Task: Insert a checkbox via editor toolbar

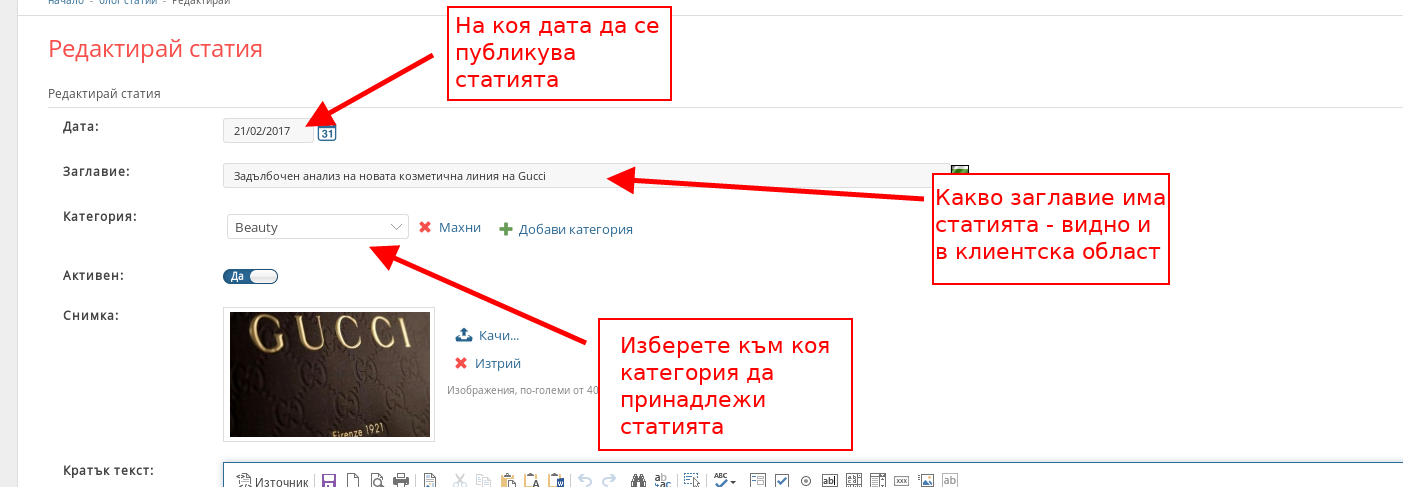Action: (x=782, y=481)
